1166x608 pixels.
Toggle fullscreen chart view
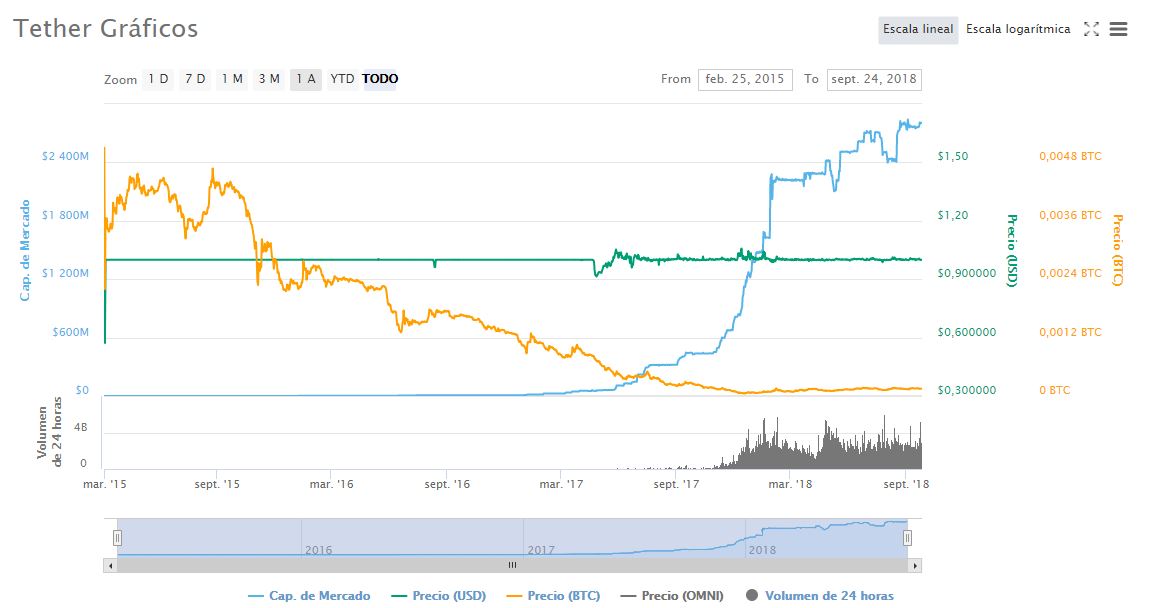point(1091,29)
